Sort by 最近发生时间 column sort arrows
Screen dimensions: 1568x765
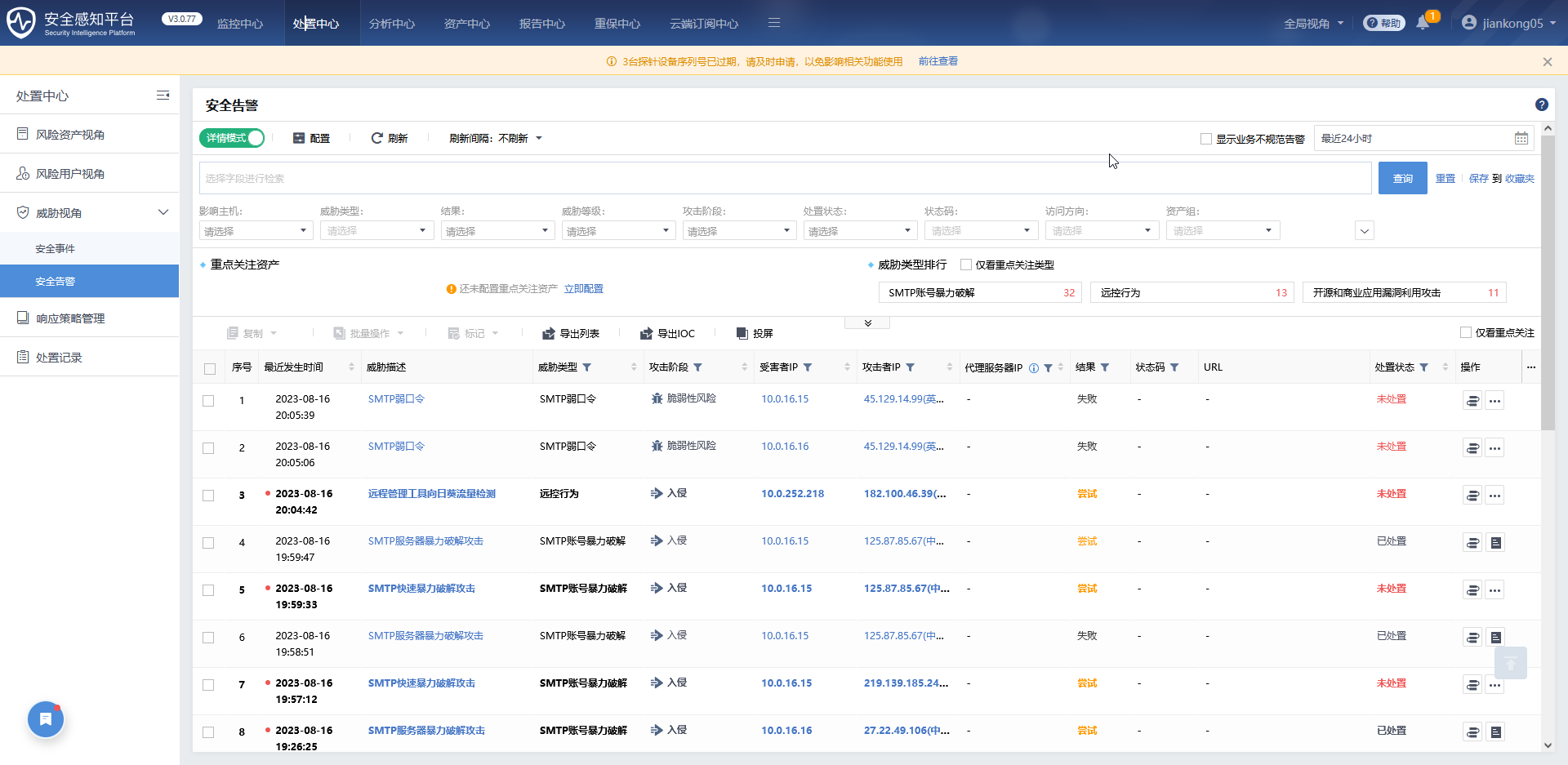pos(351,367)
